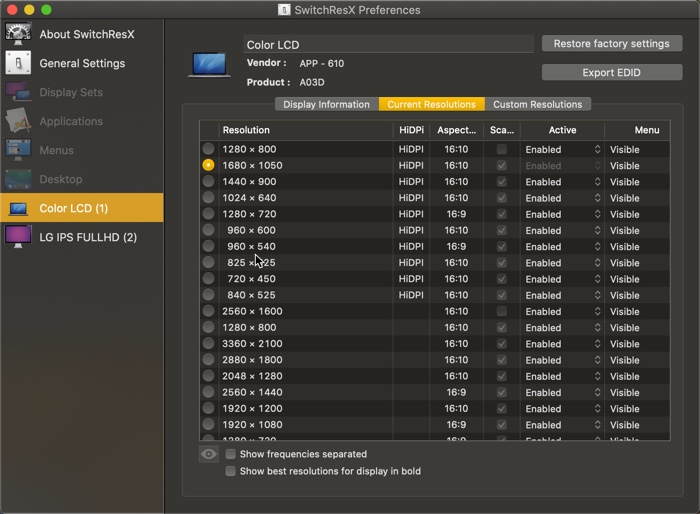700x514 pixels.
Task: Select the 1920 × 1080 resolution radio button
Action: 208,424
